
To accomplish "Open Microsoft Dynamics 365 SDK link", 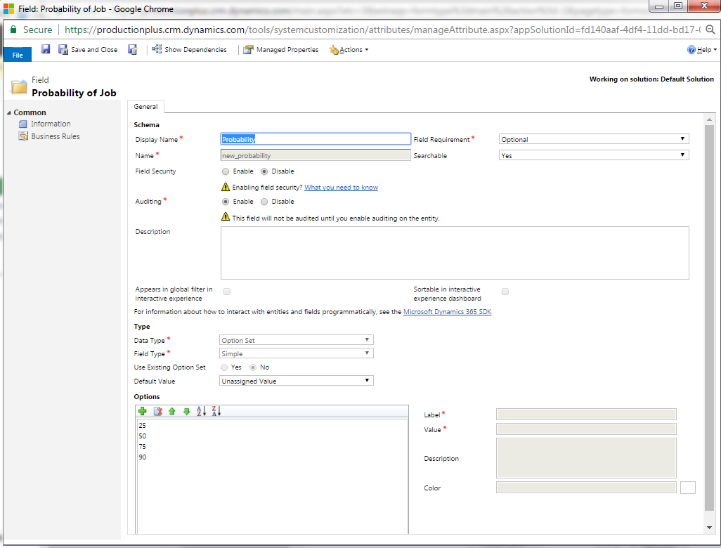I will click(x=446, y=312).
